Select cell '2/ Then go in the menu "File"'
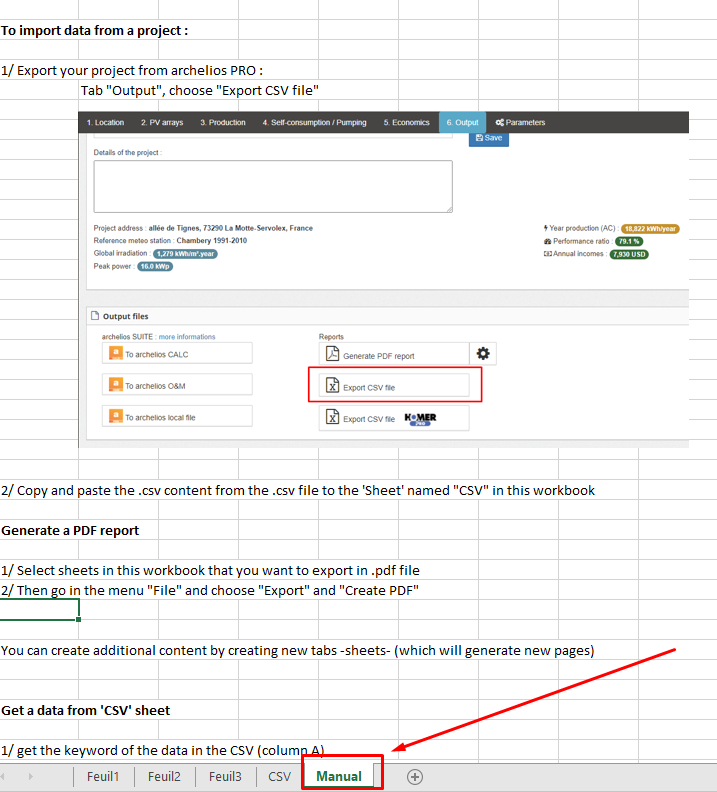This screenshot has height=792, width=717. [210, 590]
